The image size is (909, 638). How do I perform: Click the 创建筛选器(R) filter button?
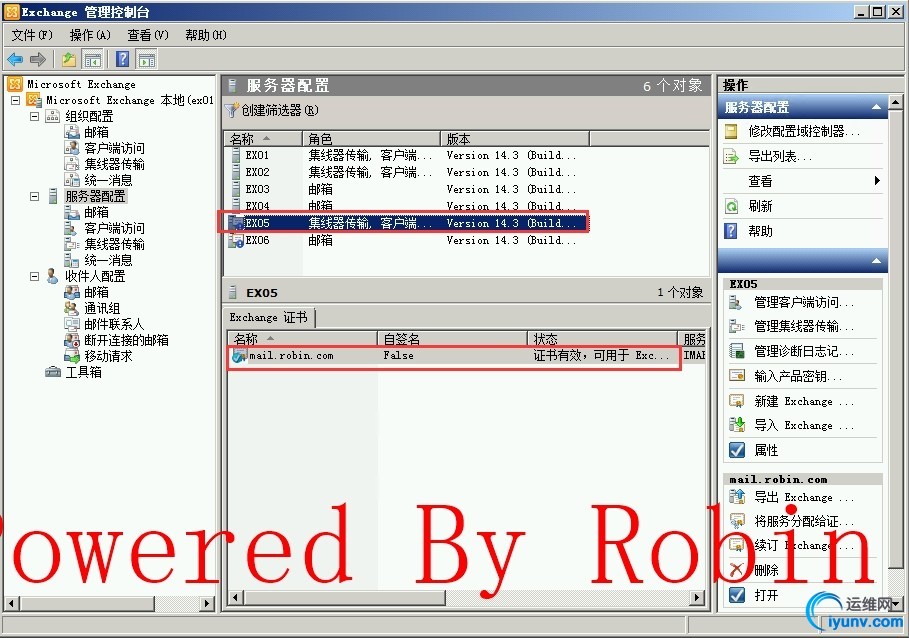pos(272,110)
